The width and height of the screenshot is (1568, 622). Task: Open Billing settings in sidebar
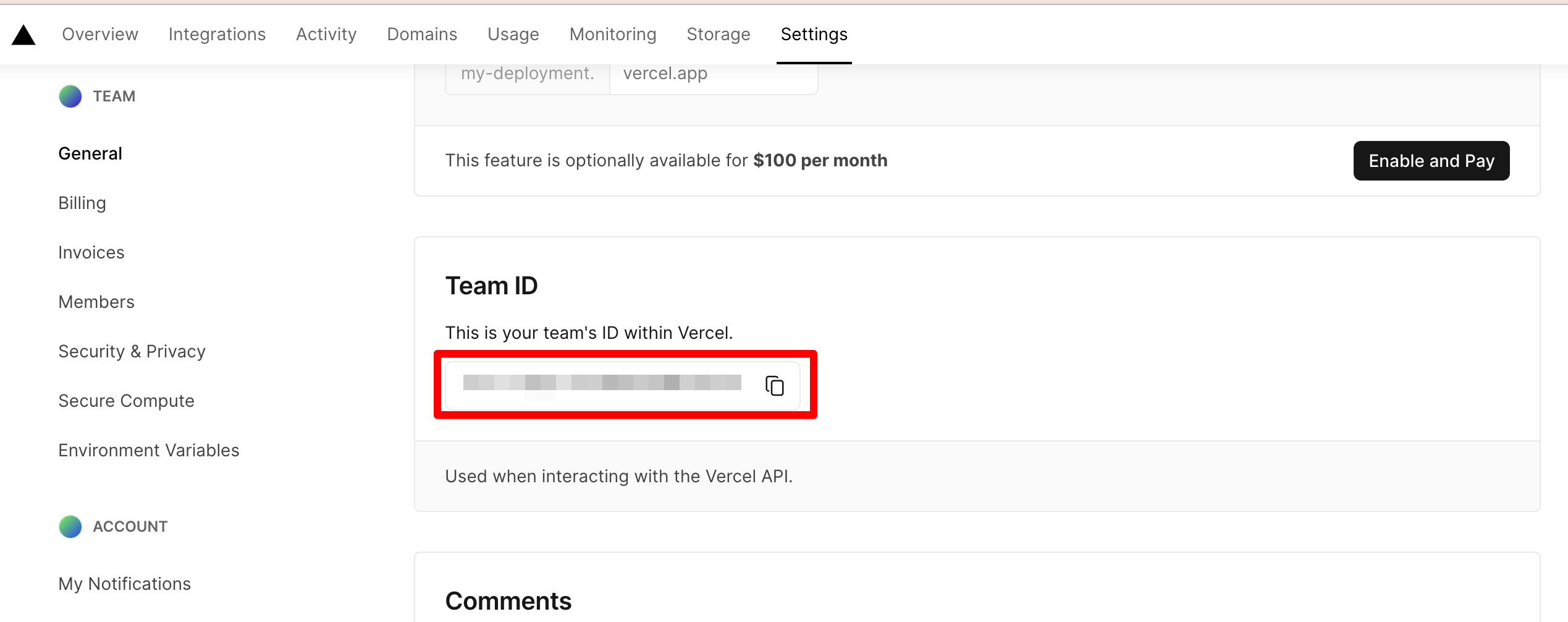tap(82, 203)
